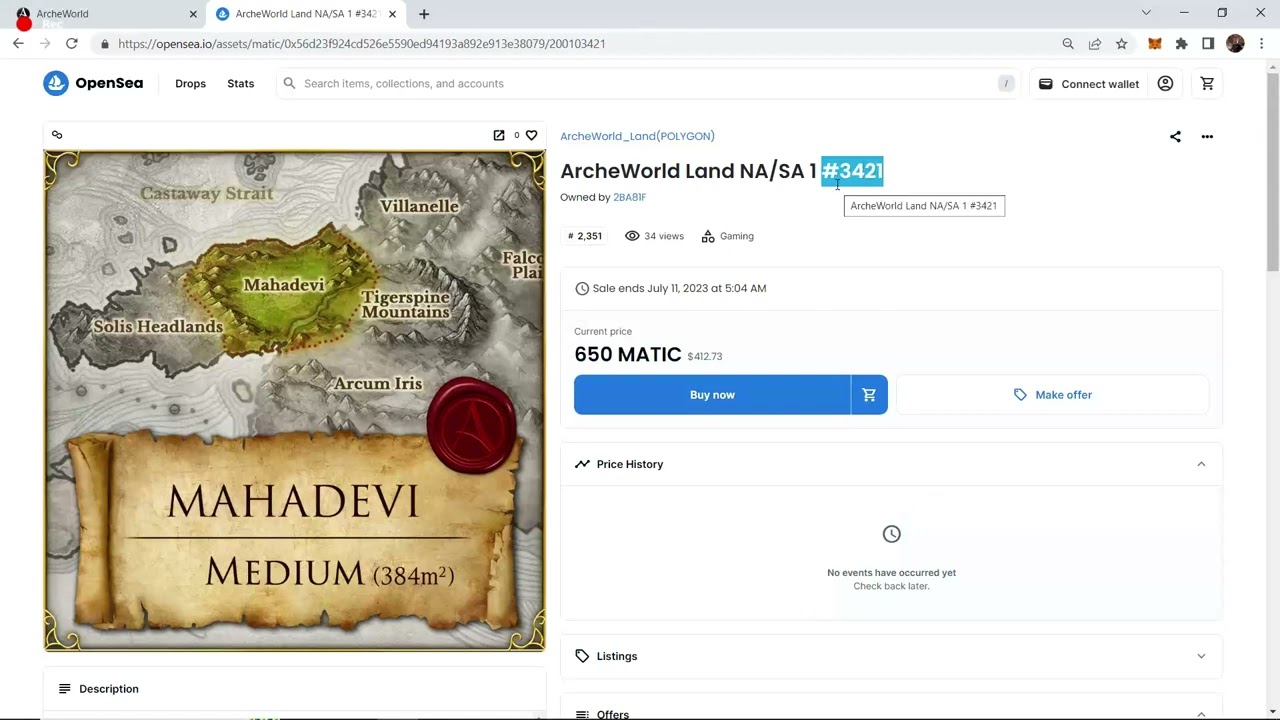Image resolution: width=1280 pixels, height=720 pixels.
Task: Click the Description section header
Action: point(295,689)
